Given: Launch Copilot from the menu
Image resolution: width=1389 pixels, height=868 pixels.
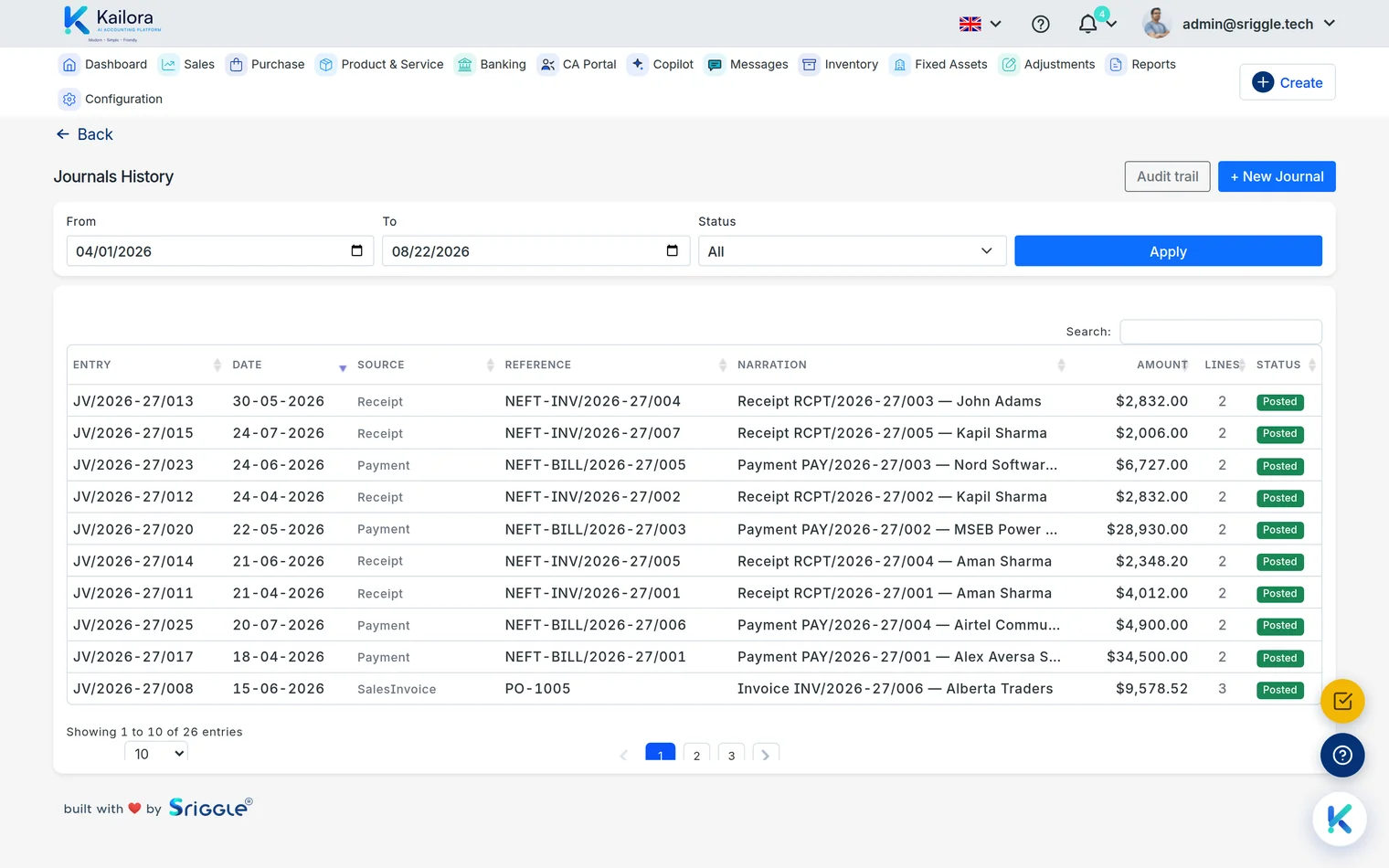Looking at the screenshot, I should click(x=662, y=65).
